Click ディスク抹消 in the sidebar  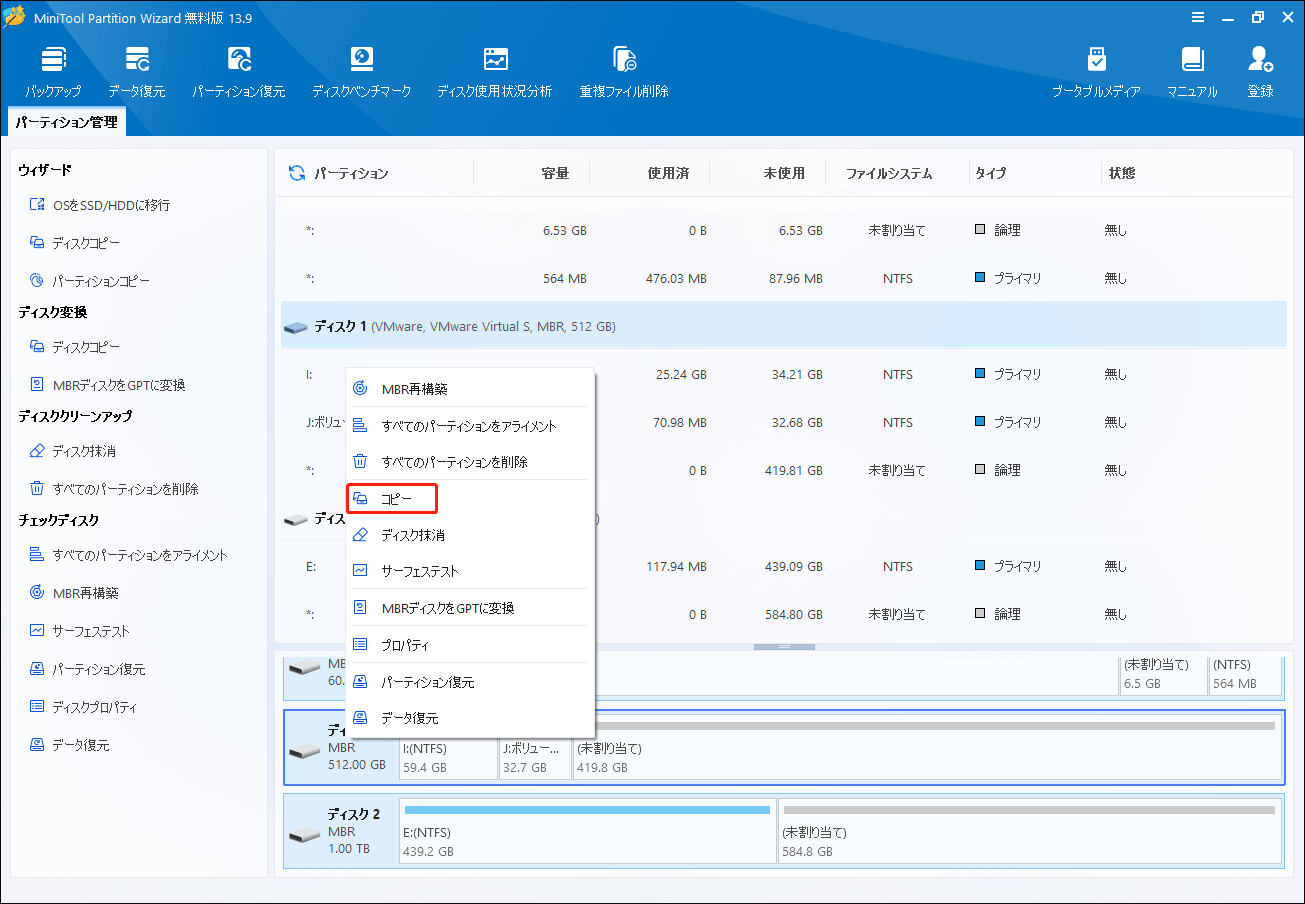(x=75, y=451)
